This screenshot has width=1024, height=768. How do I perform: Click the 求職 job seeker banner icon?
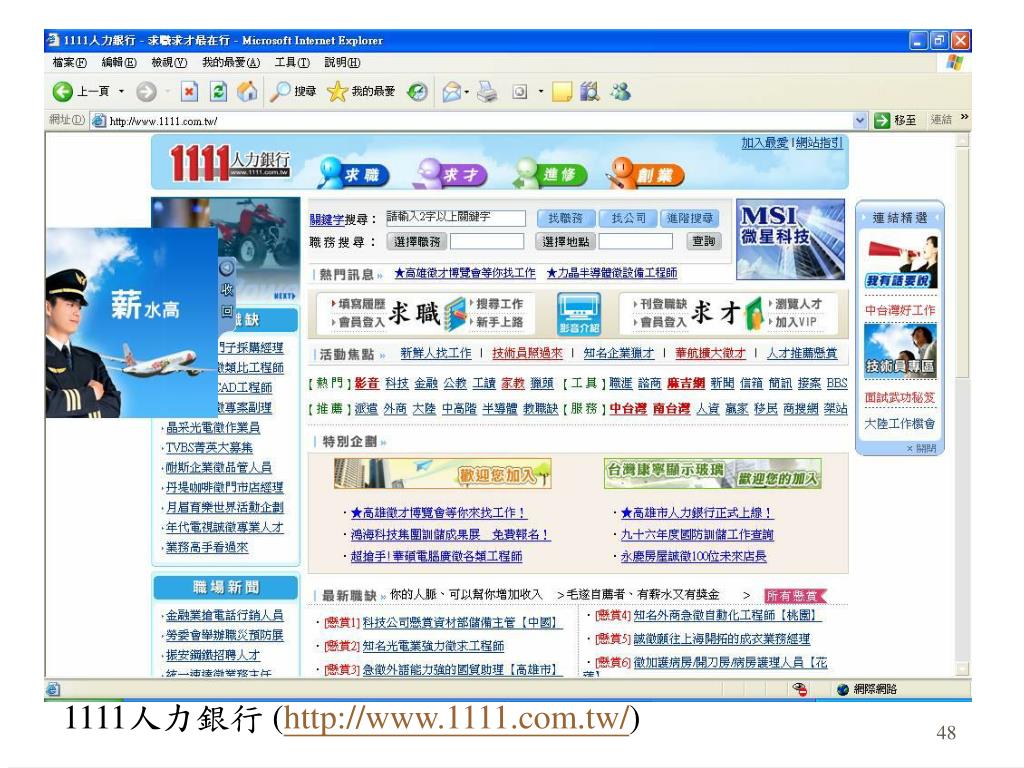click(x=353, y=173)
